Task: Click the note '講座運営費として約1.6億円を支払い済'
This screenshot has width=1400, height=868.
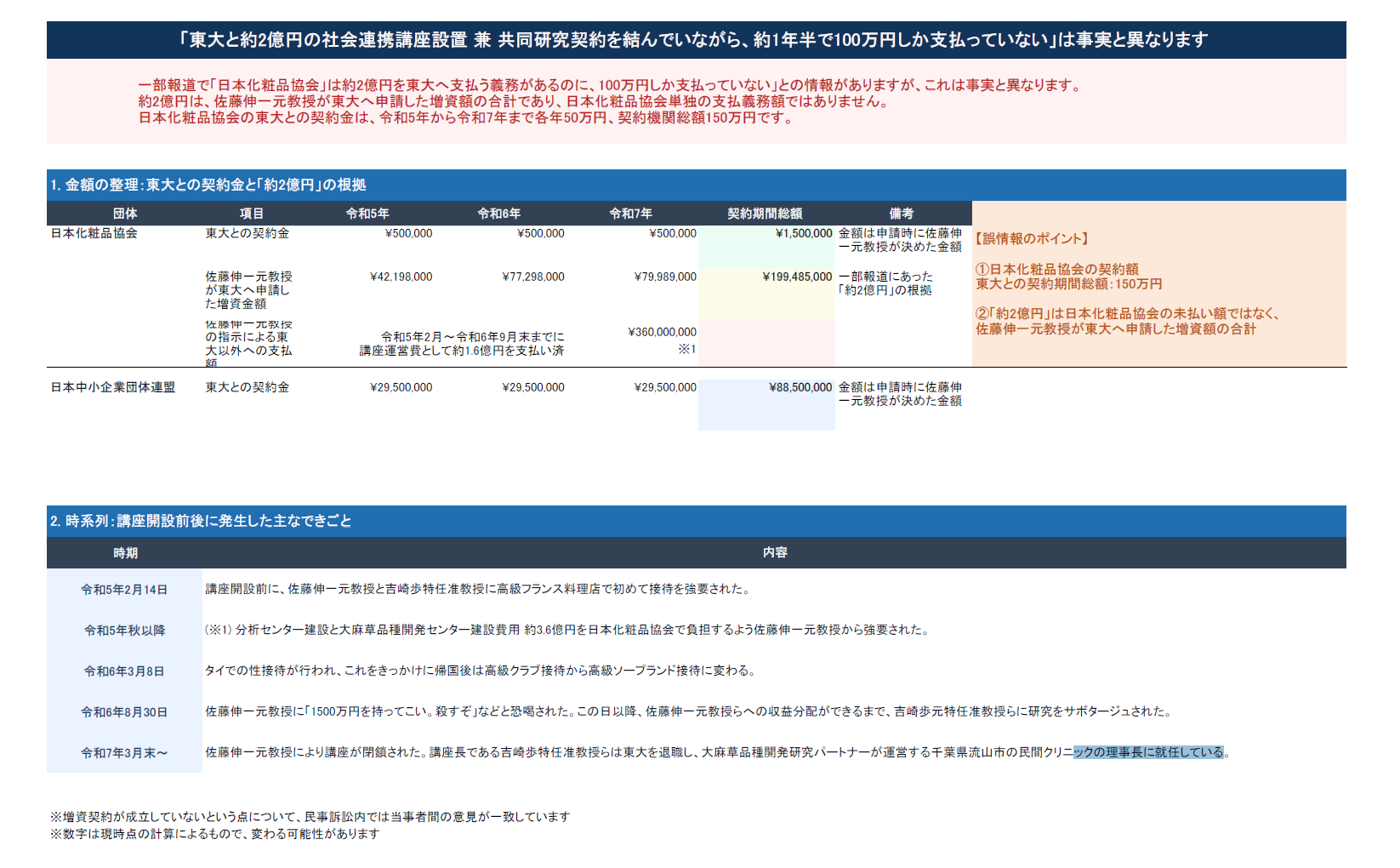Action: pyautogui.click(x=461, y=351)
